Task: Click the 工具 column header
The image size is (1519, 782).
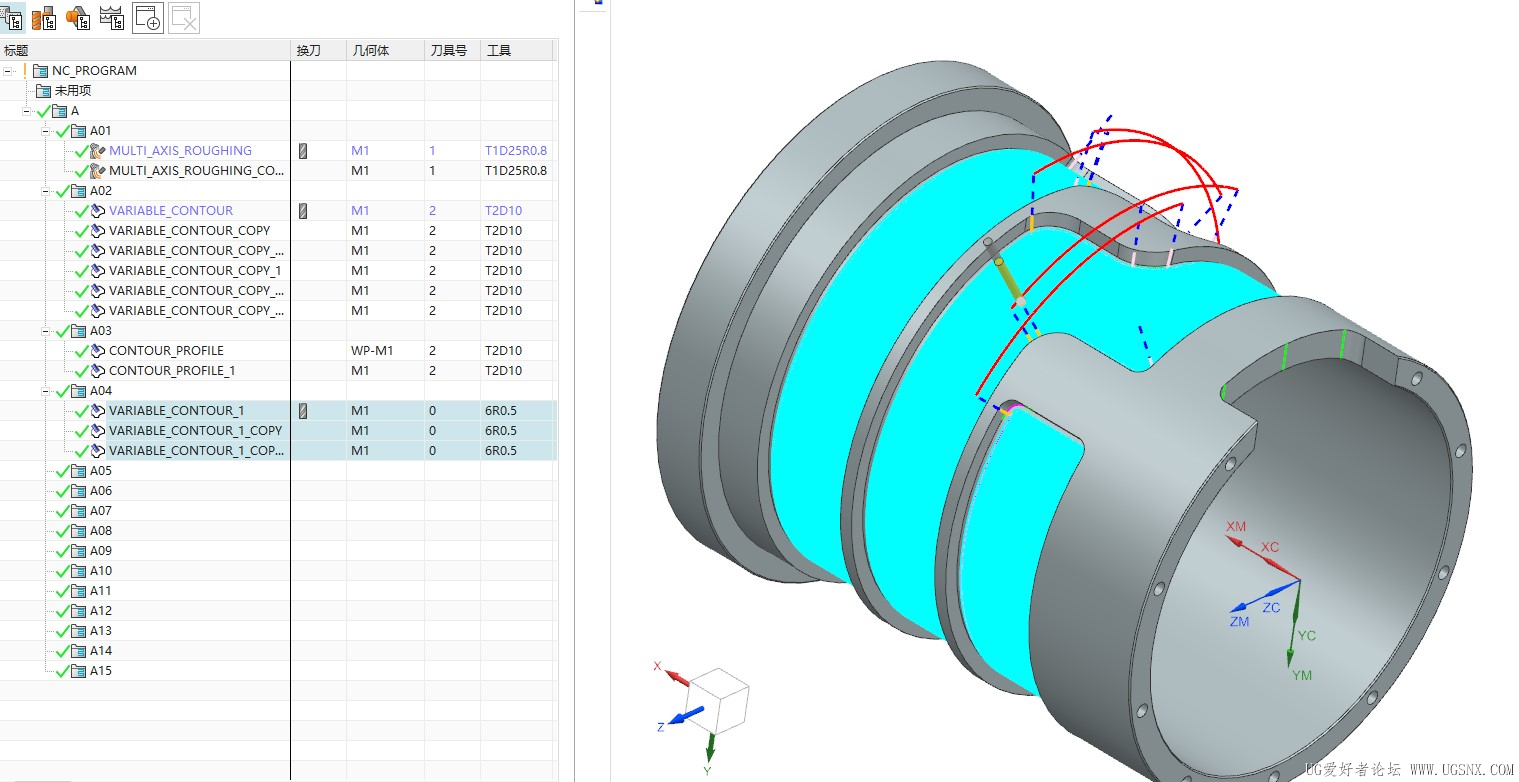Action: coord(516,50)
